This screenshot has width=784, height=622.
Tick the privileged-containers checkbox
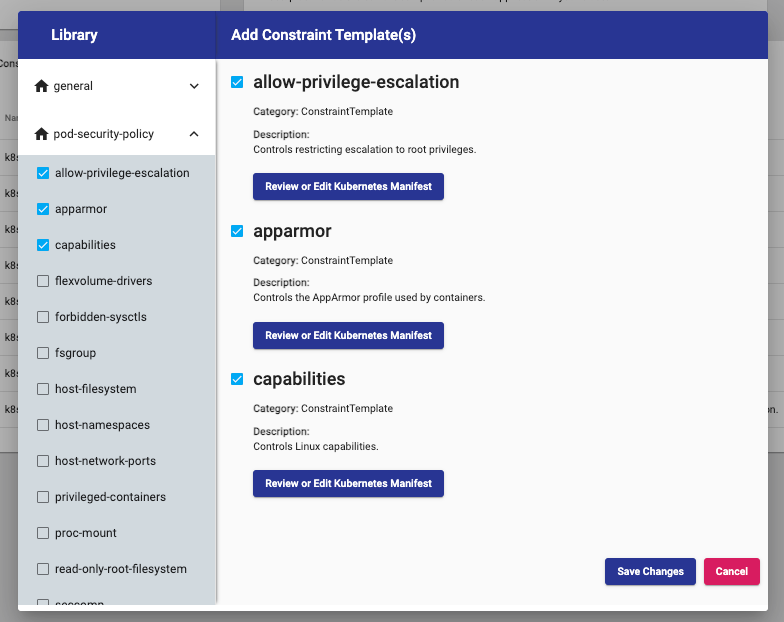43,497
